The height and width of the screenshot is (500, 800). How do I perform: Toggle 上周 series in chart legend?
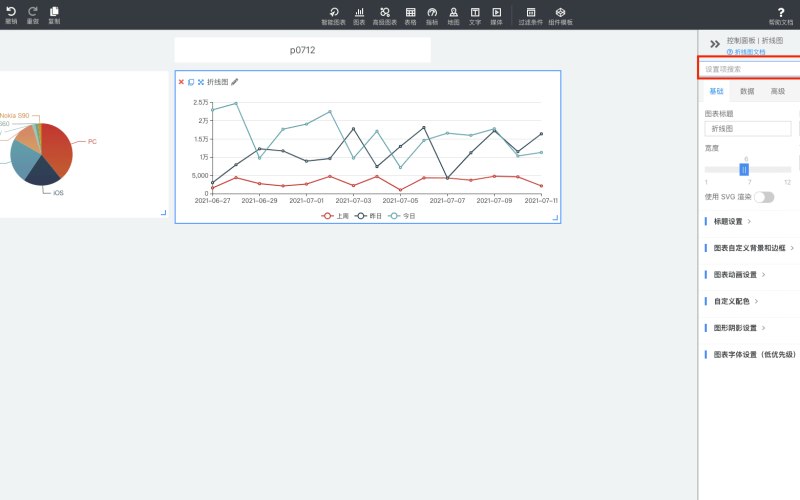(x=335, y=216)
